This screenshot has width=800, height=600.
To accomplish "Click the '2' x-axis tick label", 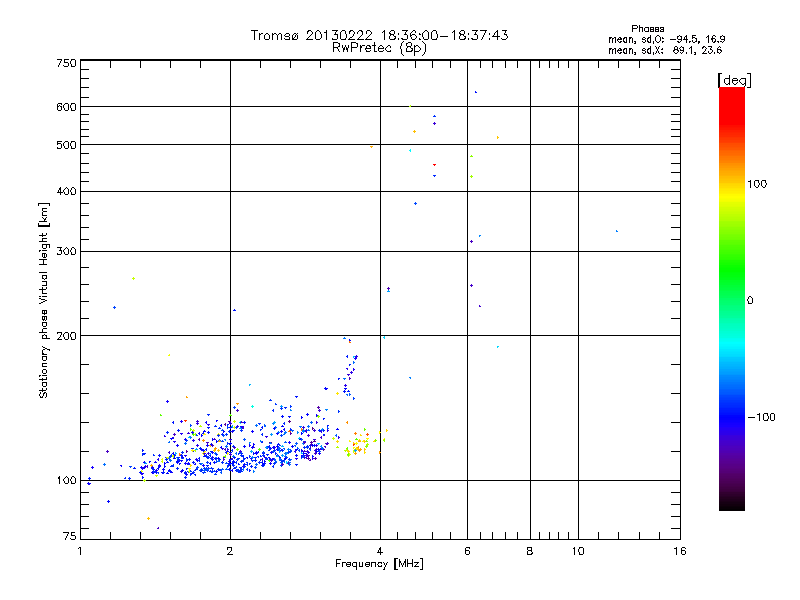I will pyautogui.click(x=230, y=551).
